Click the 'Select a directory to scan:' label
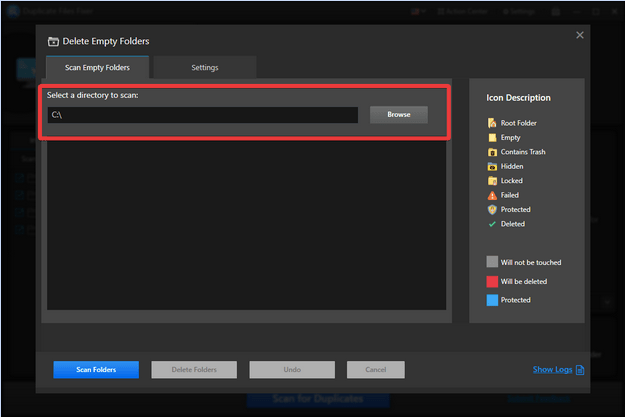The image size is (625, 417). (92, 95)
